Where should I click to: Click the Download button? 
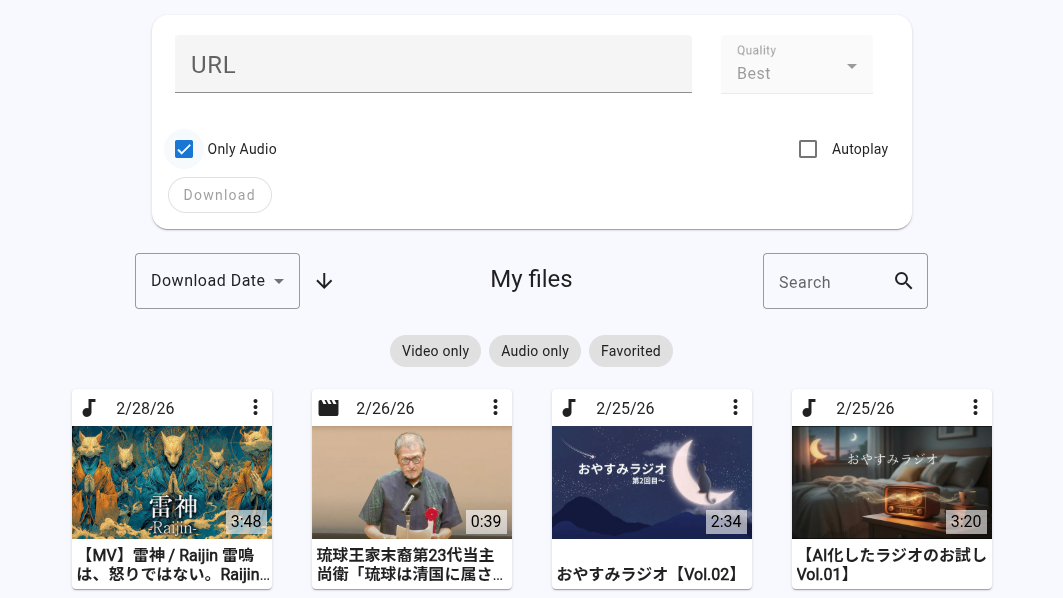coord(220,195)
